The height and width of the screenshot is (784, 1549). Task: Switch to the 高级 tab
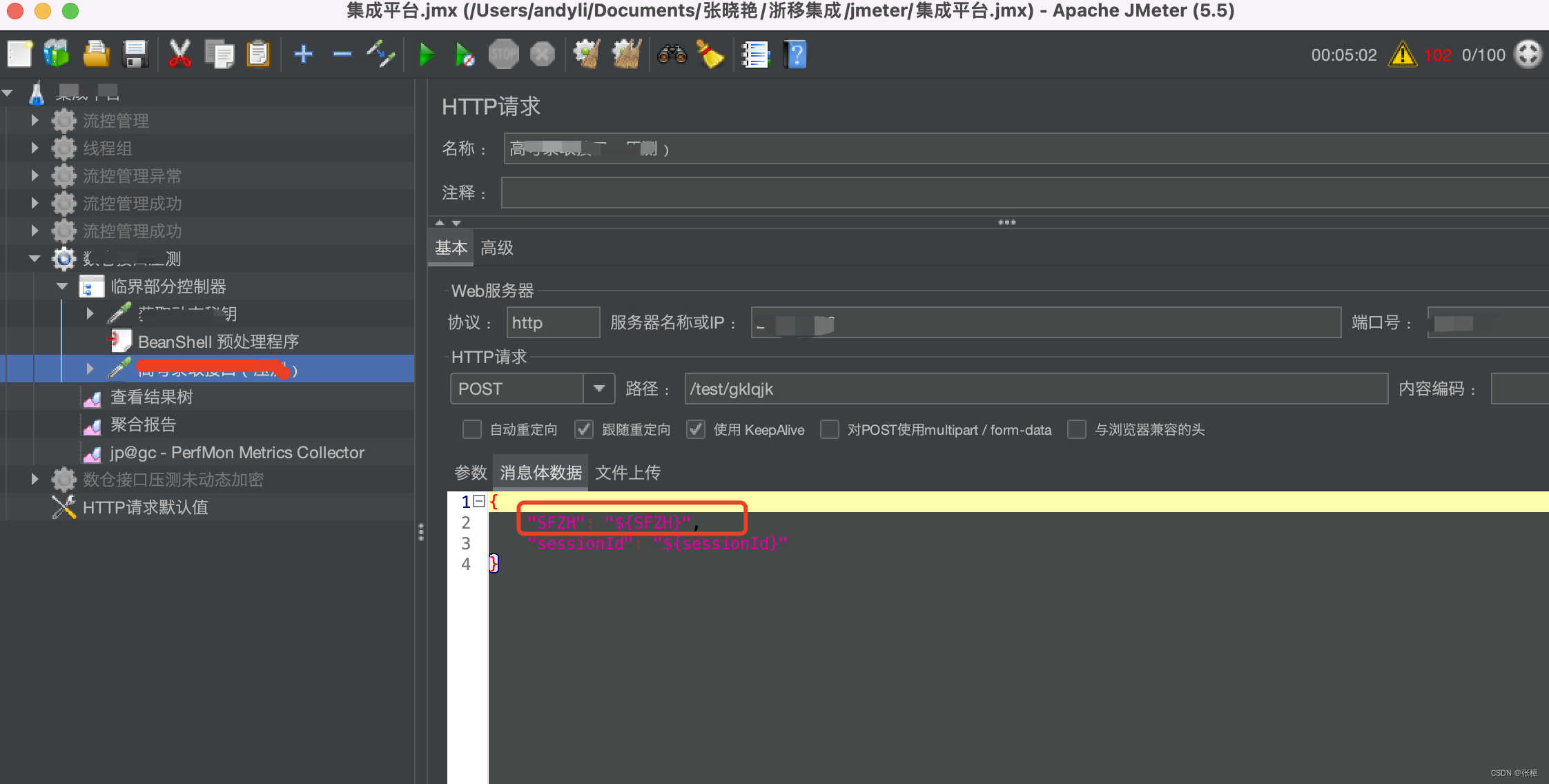(x=496, y=248)
